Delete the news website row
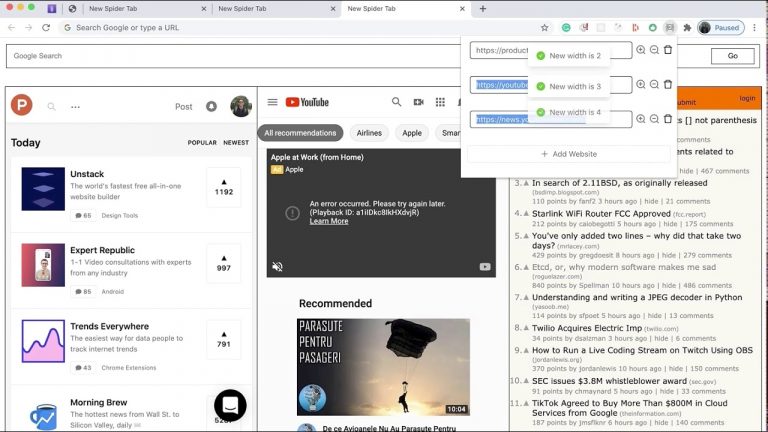768x432 pixels. 668,119
